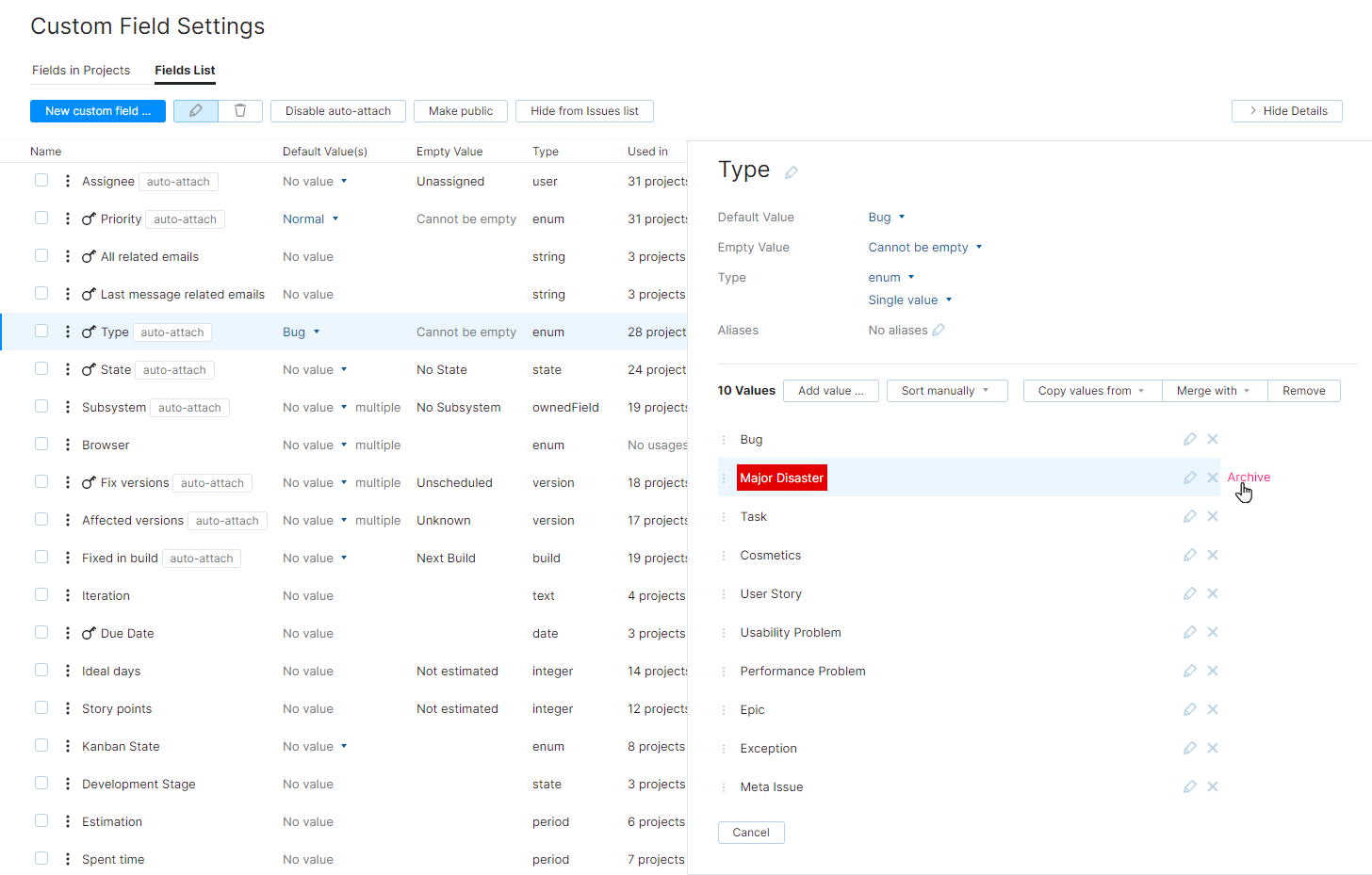Select the Assignee row checkbox
Image resolution: width=1372 pixels, height=875 pixels.
pos(41,180)
